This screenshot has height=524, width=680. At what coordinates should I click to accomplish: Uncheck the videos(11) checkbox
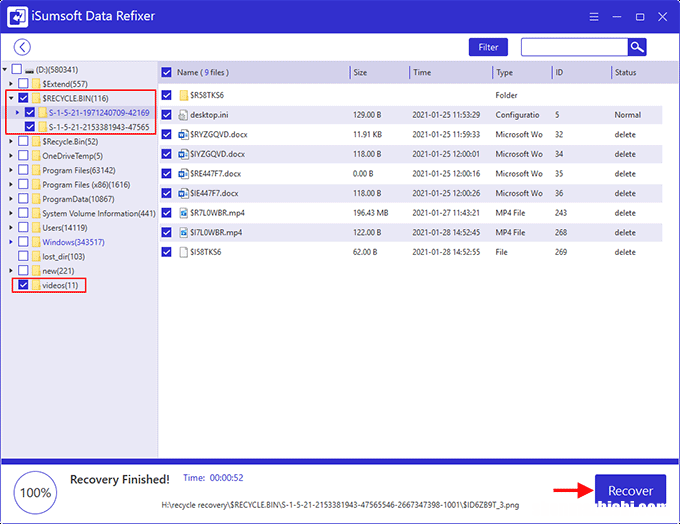coord(23,285)
